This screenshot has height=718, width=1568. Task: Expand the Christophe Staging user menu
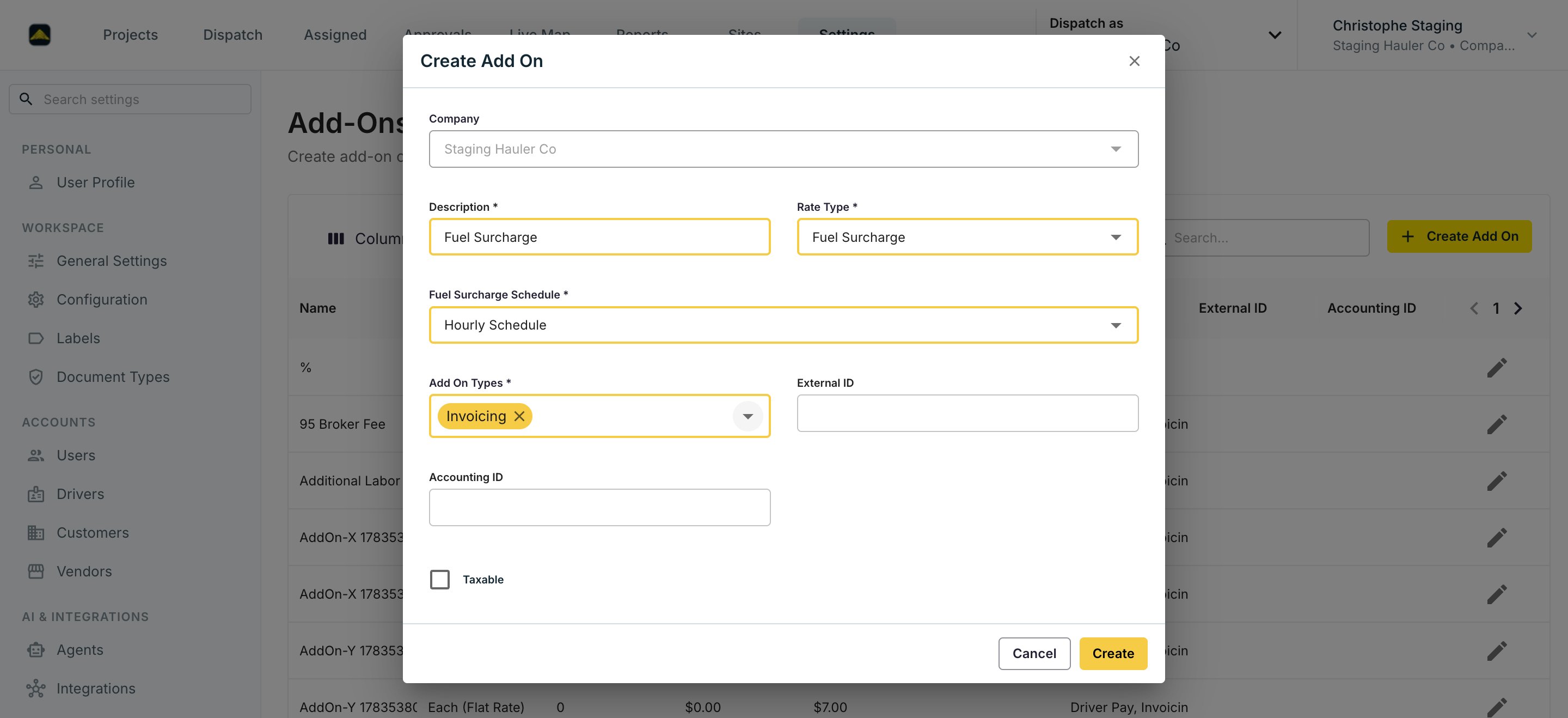click(x=1532, y=35)
